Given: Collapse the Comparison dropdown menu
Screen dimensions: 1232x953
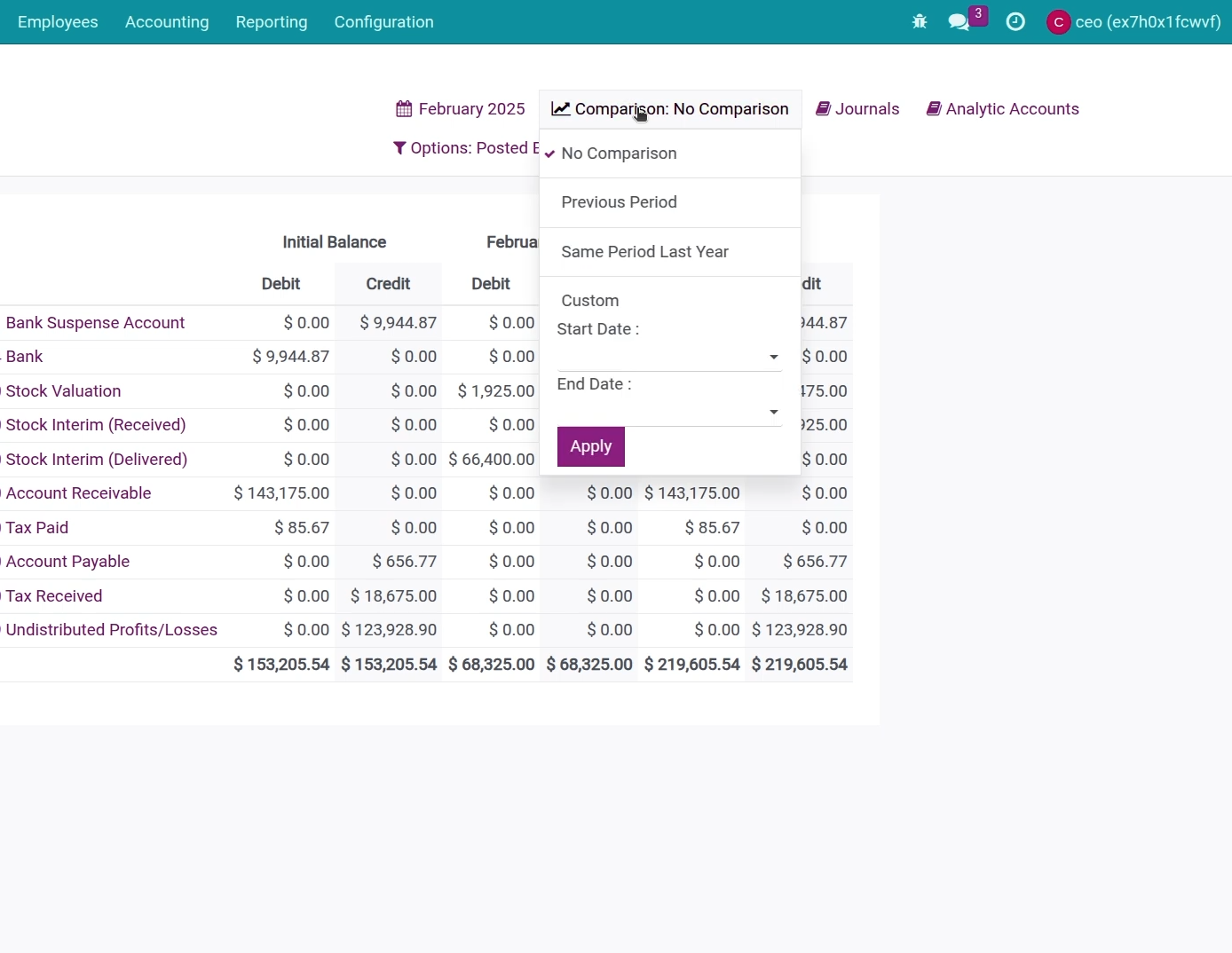Looking at the screenshot, I should [x=670, y=109].
